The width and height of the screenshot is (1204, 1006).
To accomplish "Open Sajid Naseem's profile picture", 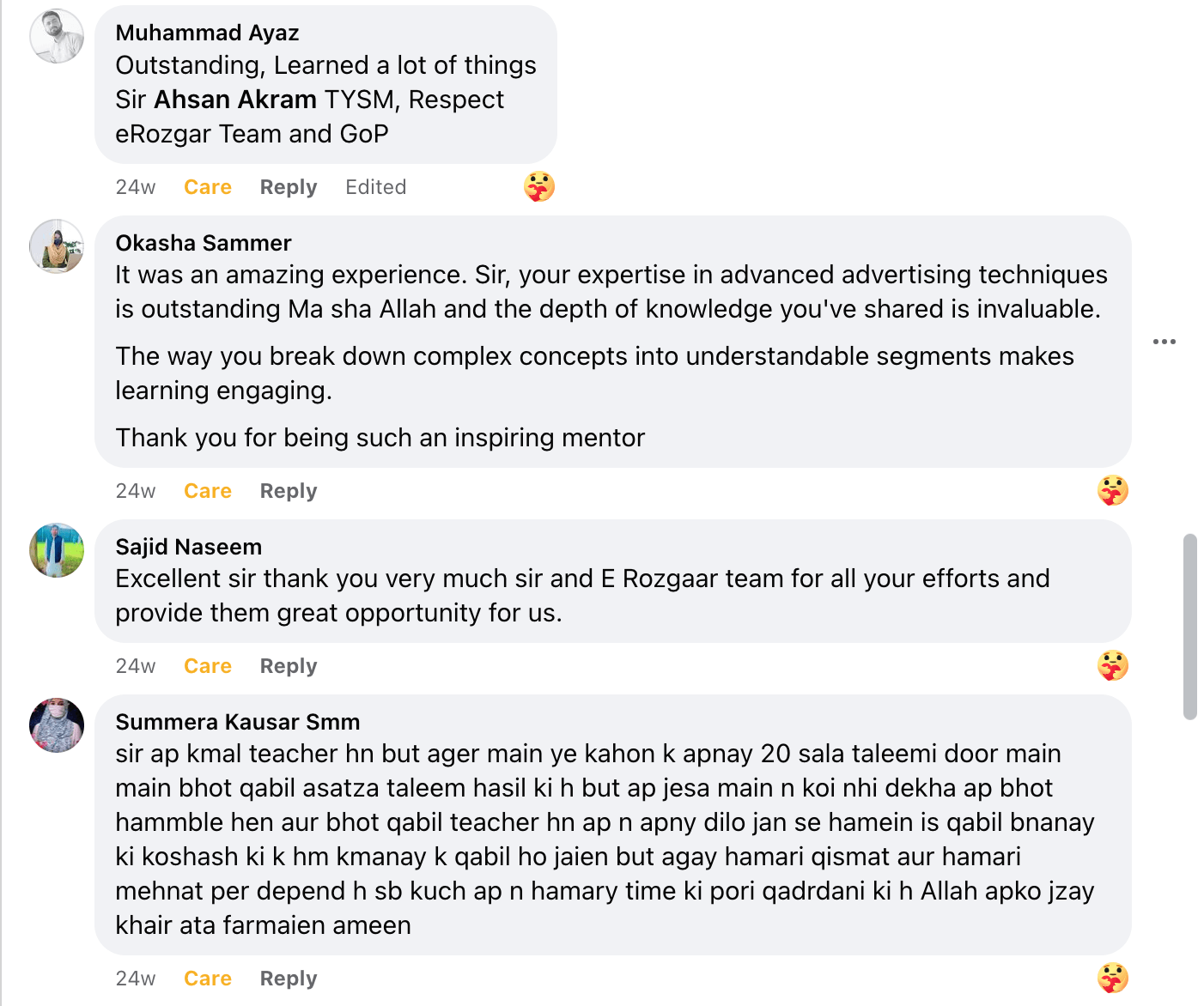I will coord(56,550).
